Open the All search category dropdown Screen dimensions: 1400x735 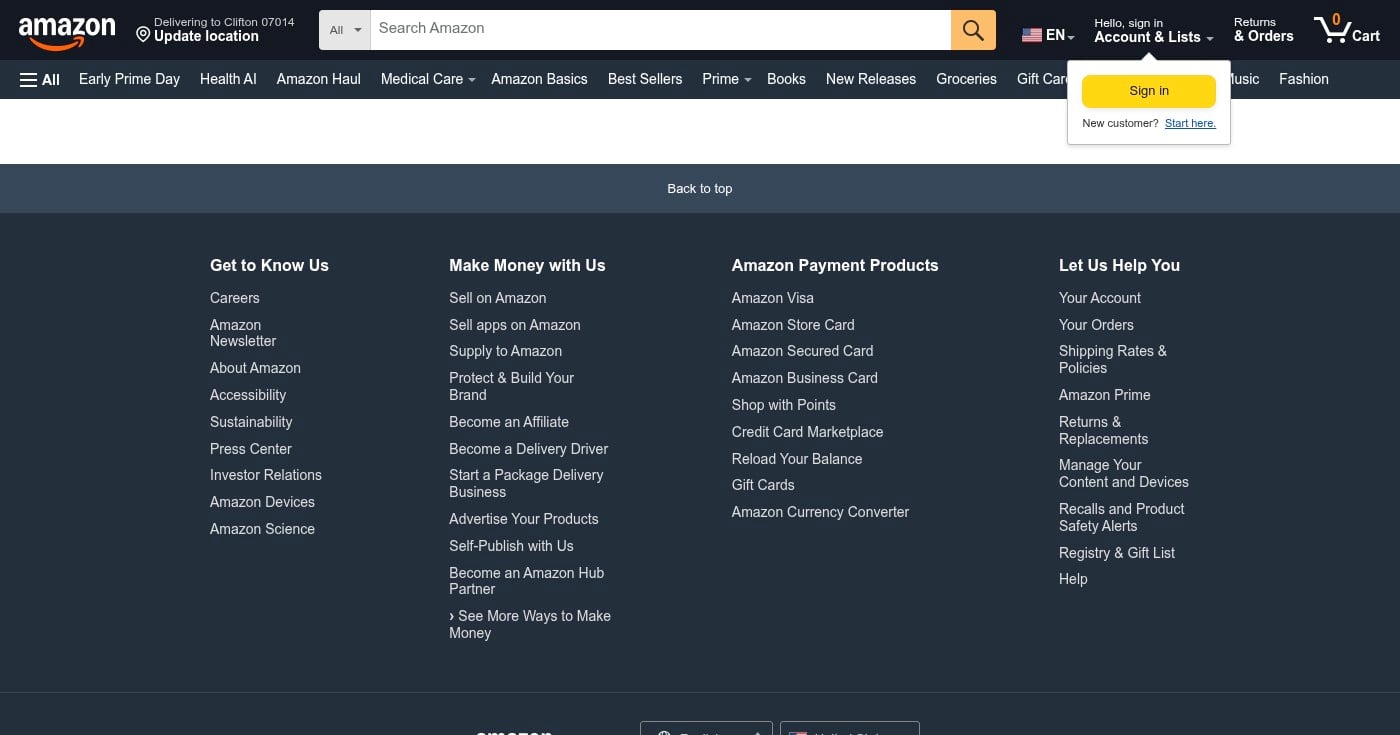pyautogui.click(x=345, y=30)
